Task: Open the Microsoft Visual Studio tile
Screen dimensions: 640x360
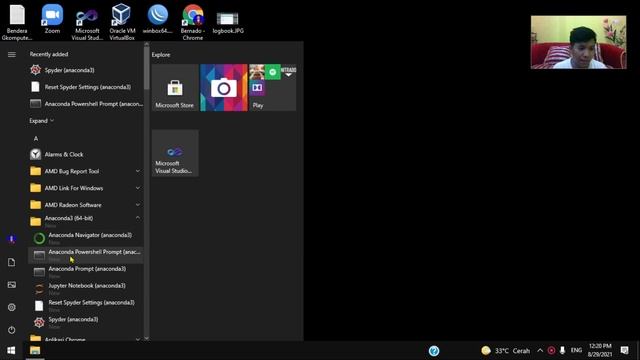Action: (x=175, y=153)
